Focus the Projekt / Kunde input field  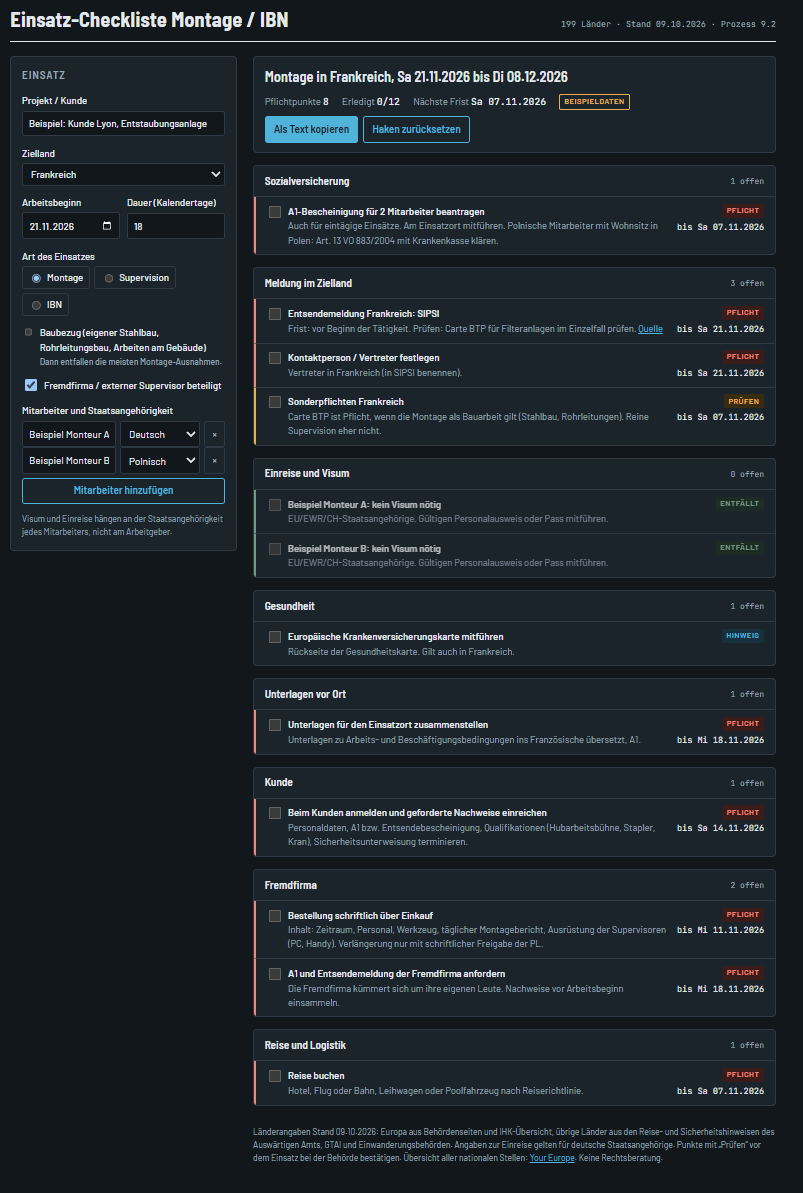123,123
